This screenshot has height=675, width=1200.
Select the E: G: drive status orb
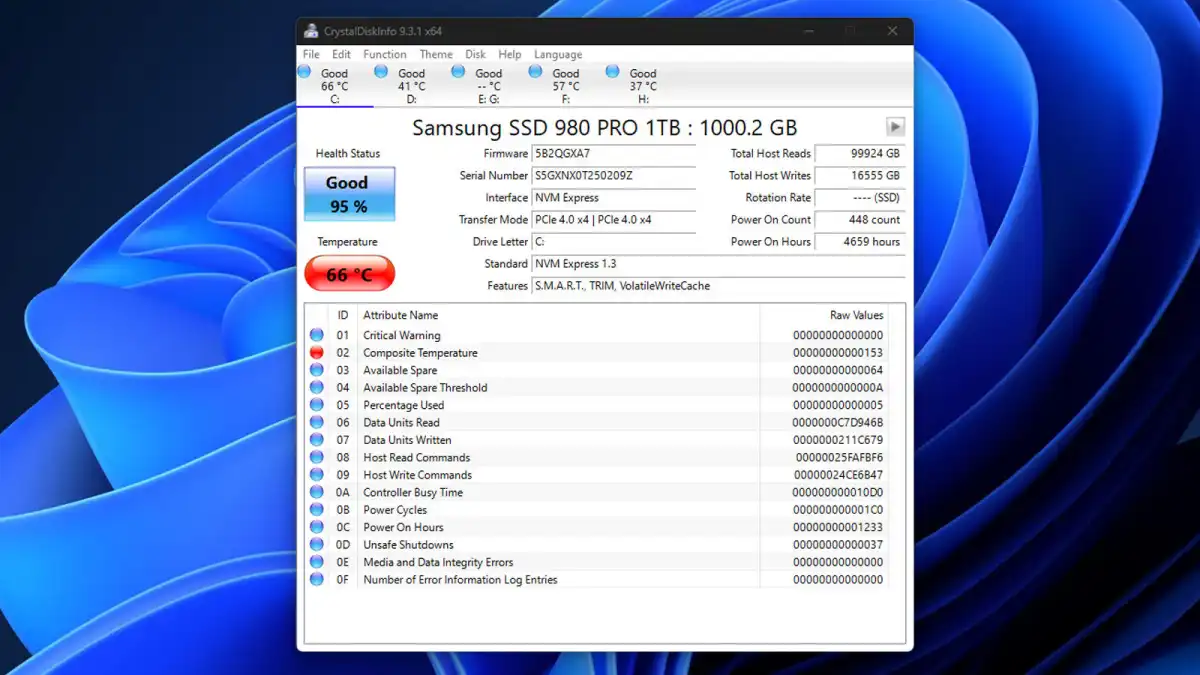(x=458, y=71)
